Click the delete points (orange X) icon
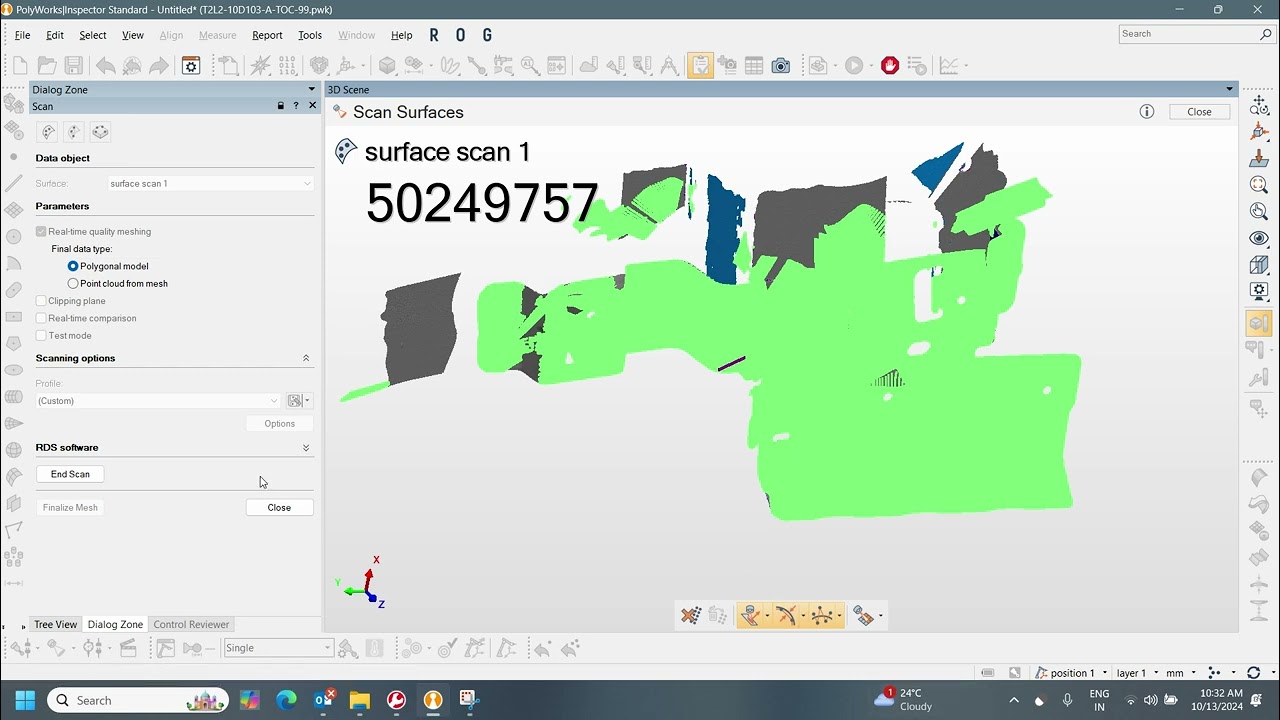1280x720 pixels. tap(690, 616)
